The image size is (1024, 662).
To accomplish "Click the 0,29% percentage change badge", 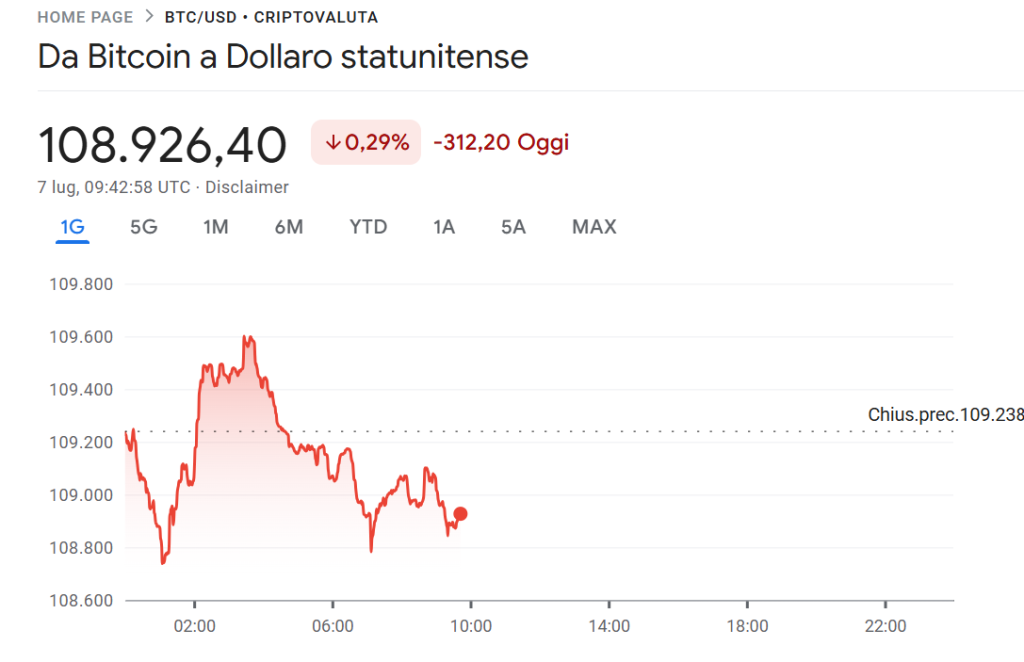I will [366, 143].
